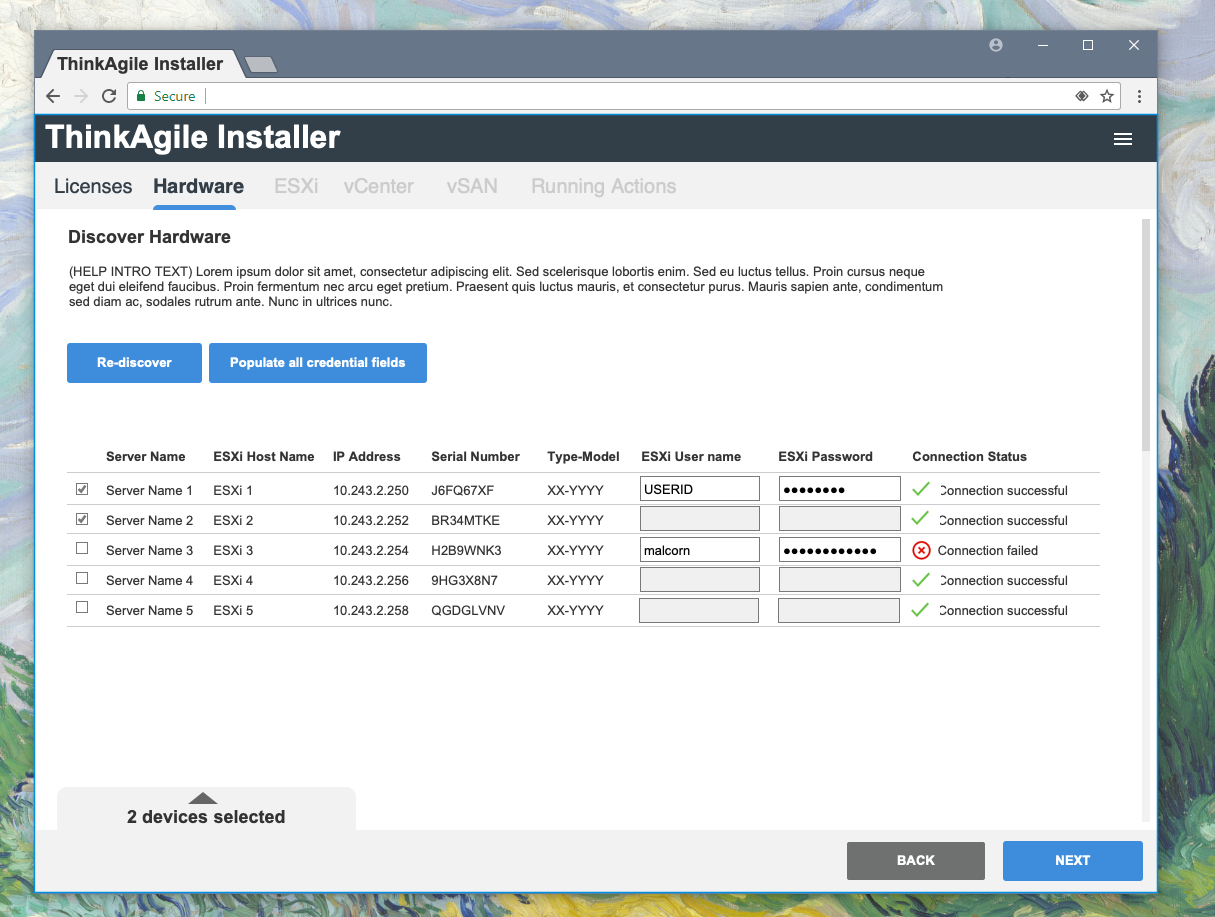Click the green padlock Secure icon
This screenshot has height=917, width=1215.
141,96
